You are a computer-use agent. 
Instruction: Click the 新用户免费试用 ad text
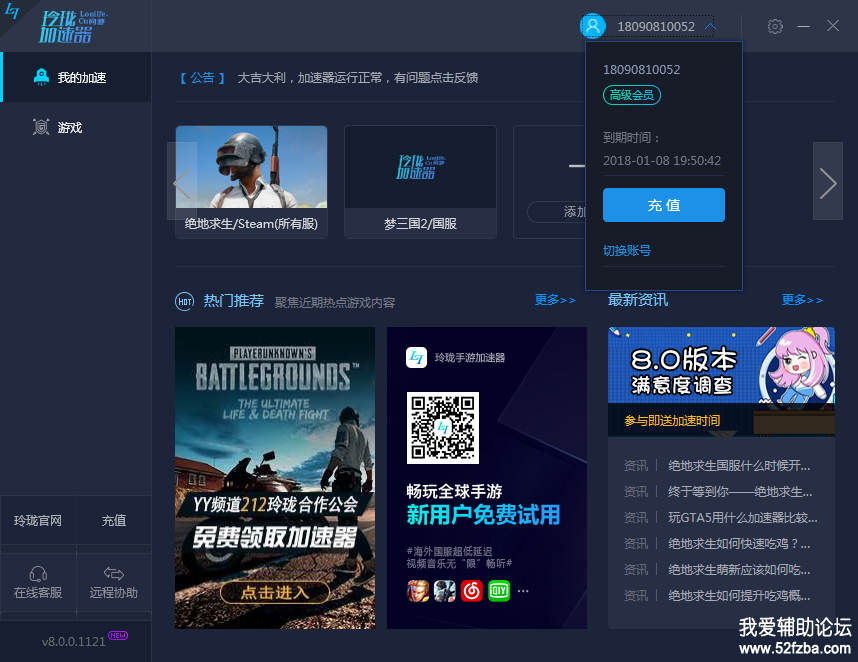[483, 515]
